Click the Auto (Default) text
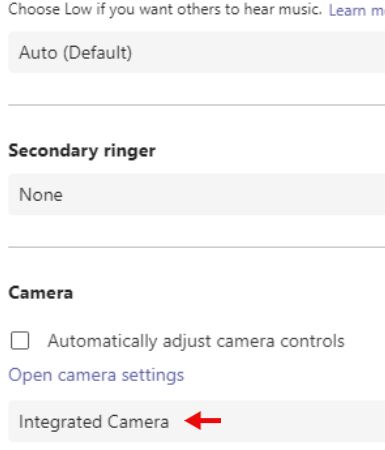Image resolution: width=385 pixels, height=450 pixels. tap(75, 53)
